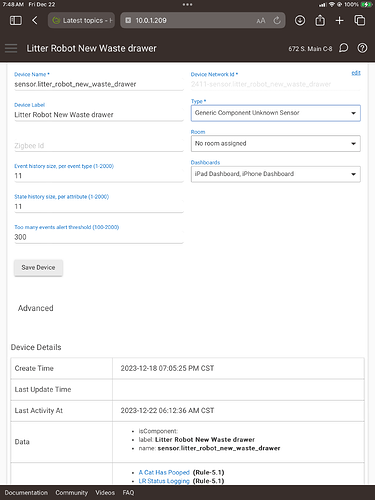375x500 pixels.
Task: Add a new Safari tab
Action: click(339, 21)
